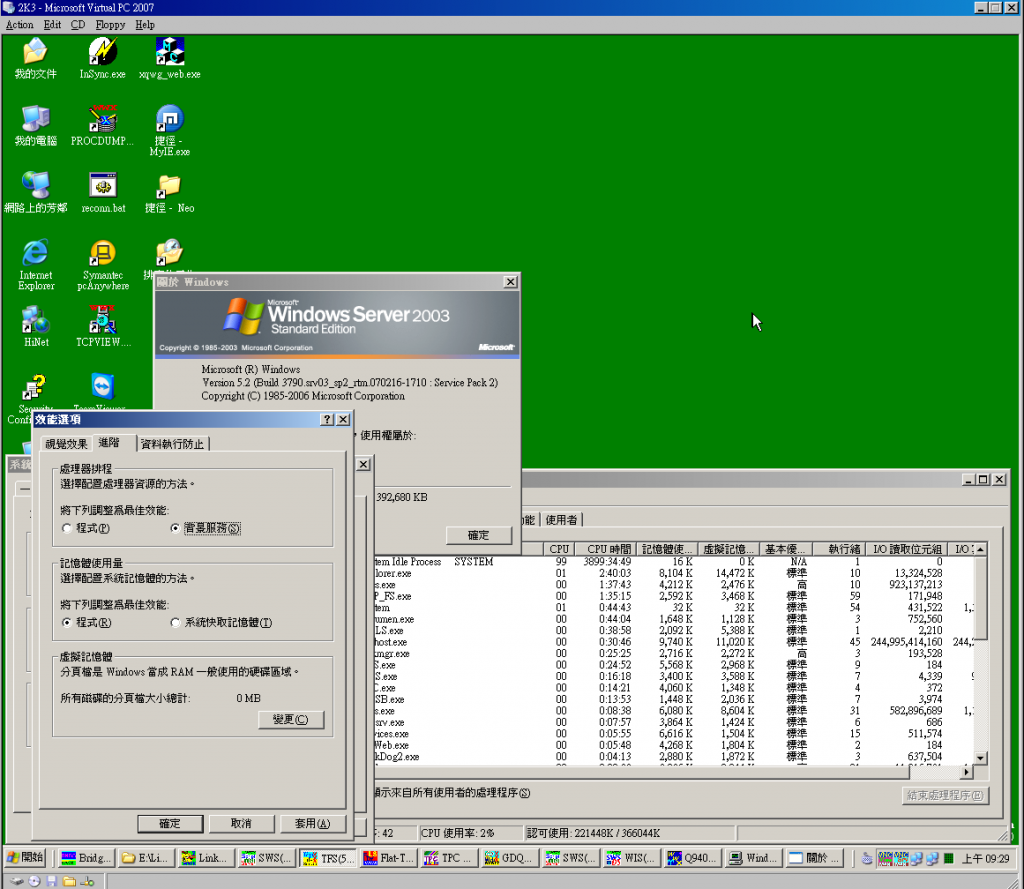The width and height of the screenshot is (1024, 889).
Task: Open xqwg_web.exe desktop icon
Action: point(170,59)
